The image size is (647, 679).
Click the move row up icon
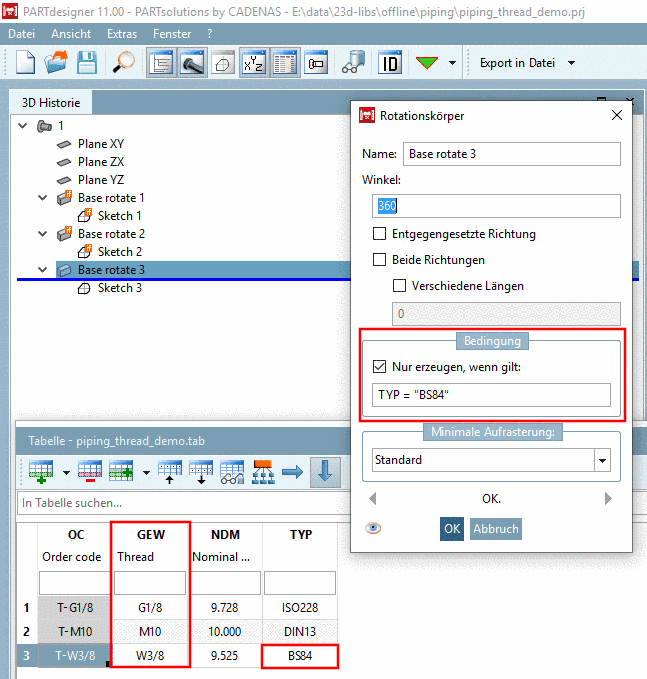pos(169,472)
